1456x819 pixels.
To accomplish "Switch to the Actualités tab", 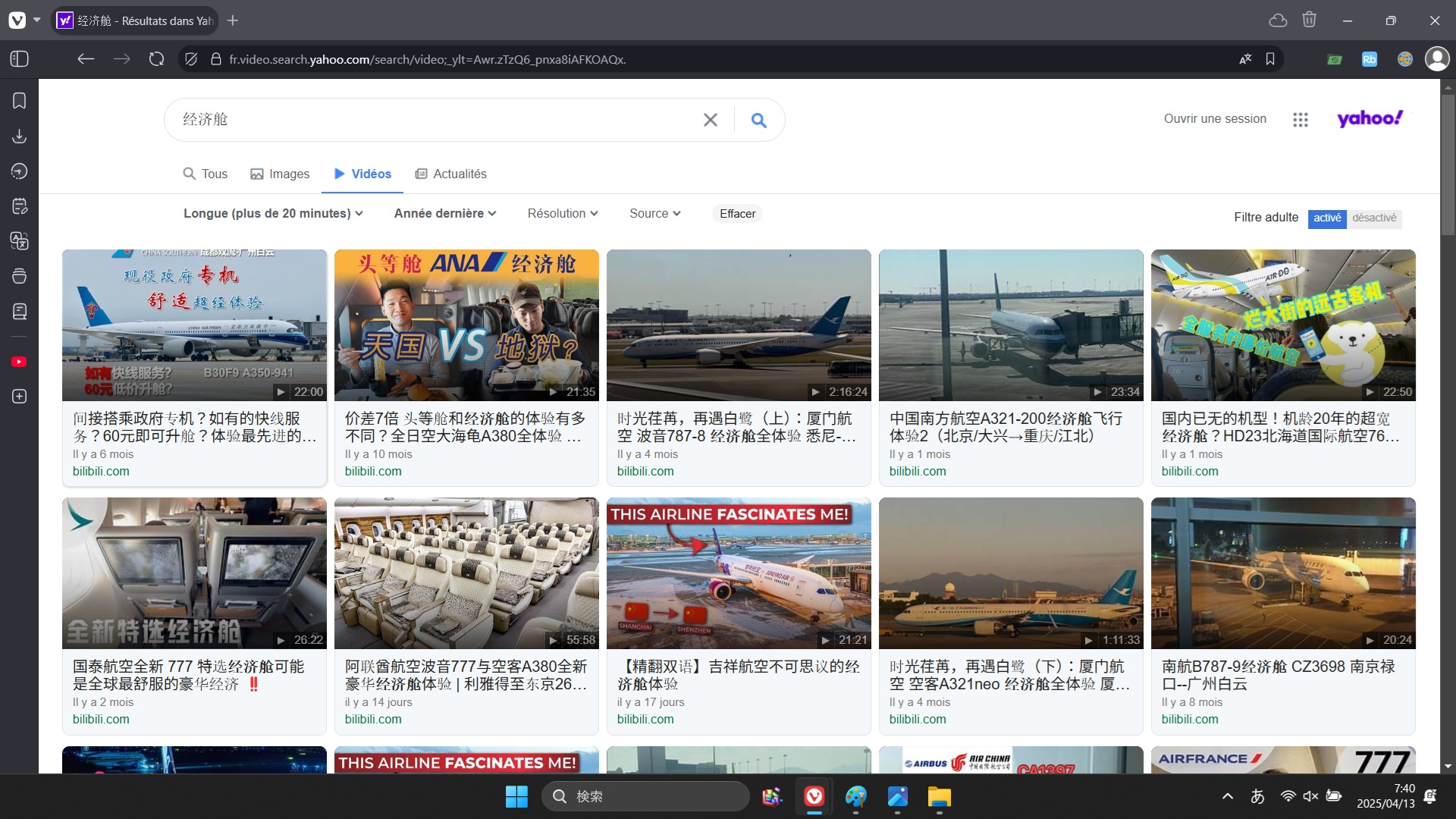I will coord(450,174).
